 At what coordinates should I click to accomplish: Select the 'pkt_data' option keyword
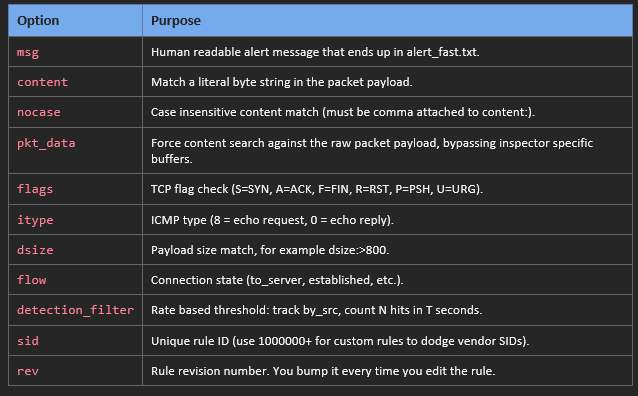coord(46,143)
